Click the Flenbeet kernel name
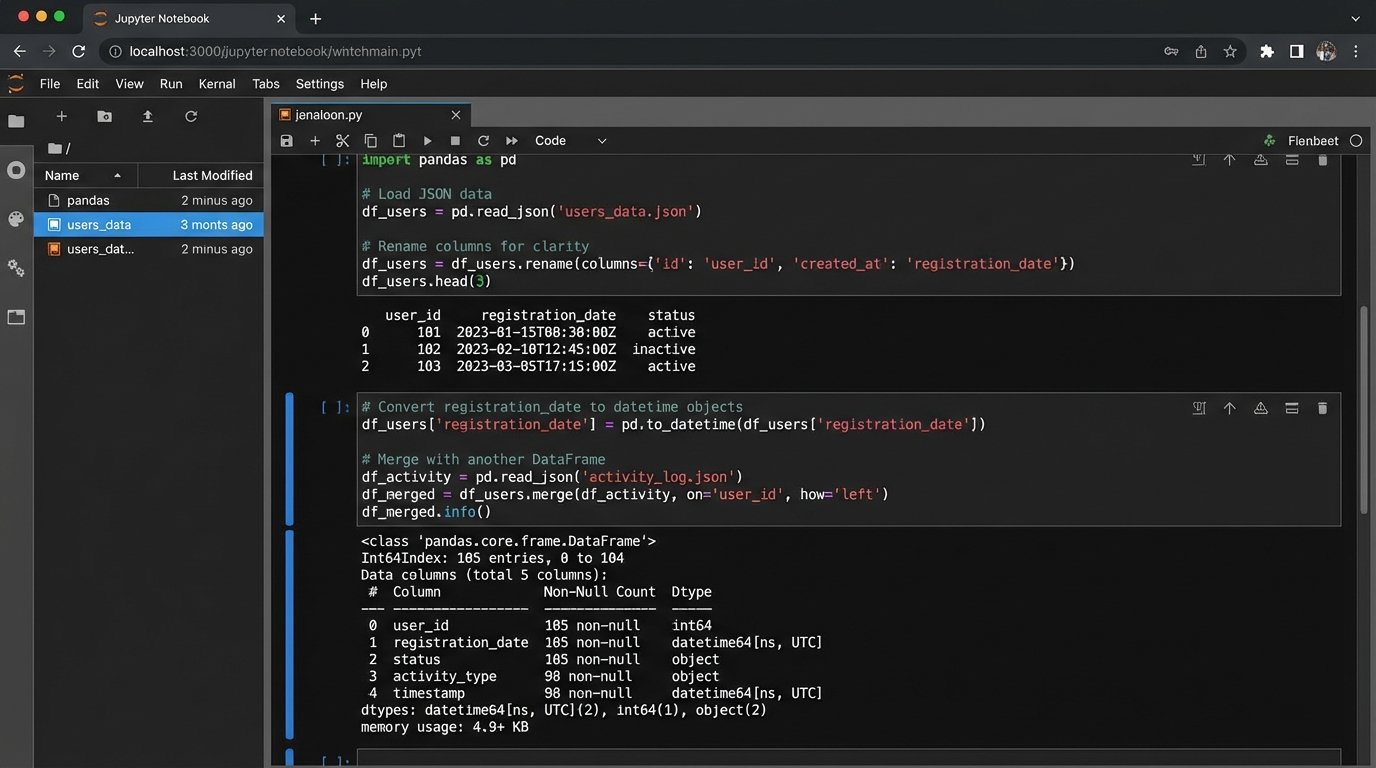This screenshot has width=1376, height=768. [1313, 141]
